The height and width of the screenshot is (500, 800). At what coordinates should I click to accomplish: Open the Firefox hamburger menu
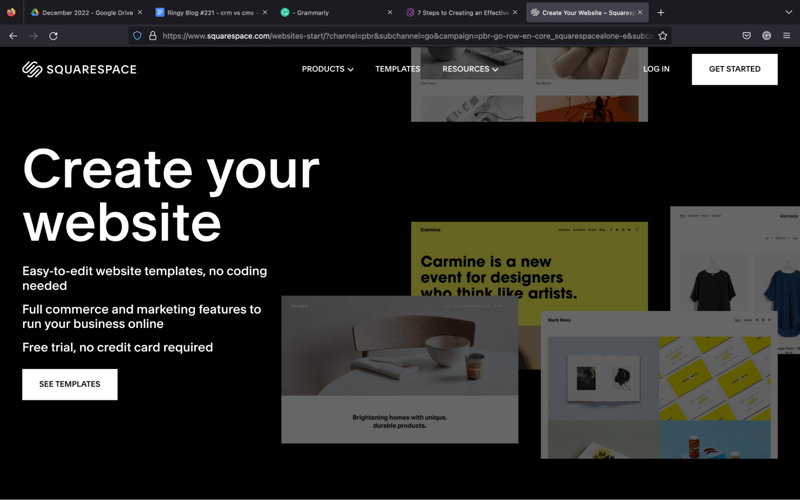(x=786, y=36)
